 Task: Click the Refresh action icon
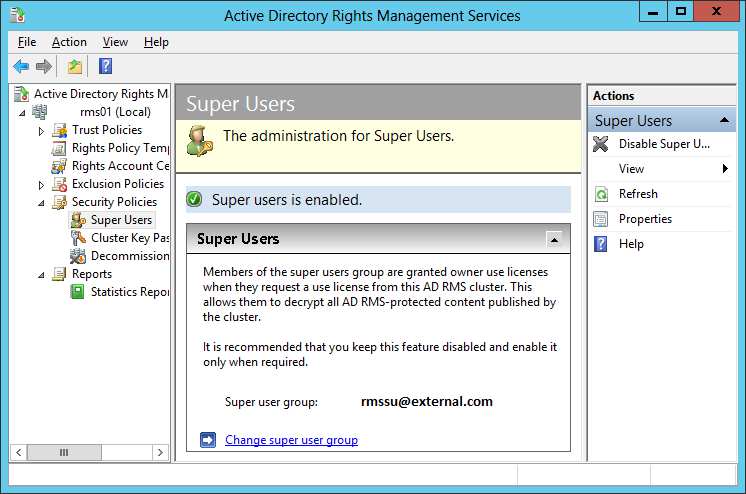[x=601, y=194]
